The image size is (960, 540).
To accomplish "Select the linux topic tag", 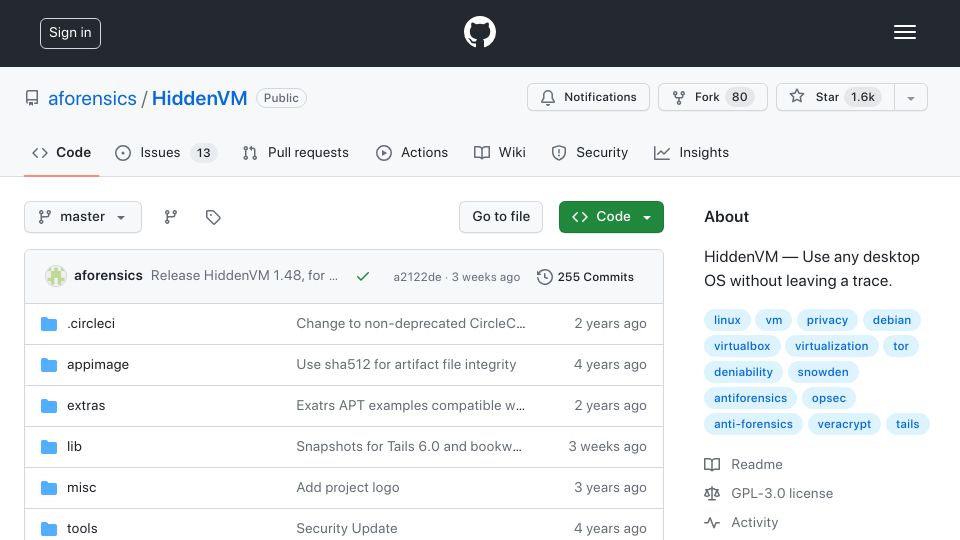I will (x=727, y=320).
